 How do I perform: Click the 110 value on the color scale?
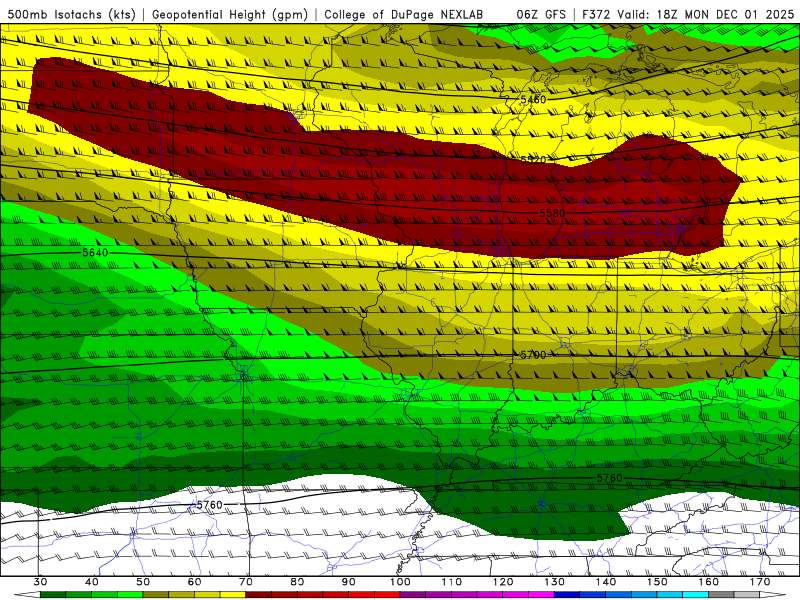(452, 582)
